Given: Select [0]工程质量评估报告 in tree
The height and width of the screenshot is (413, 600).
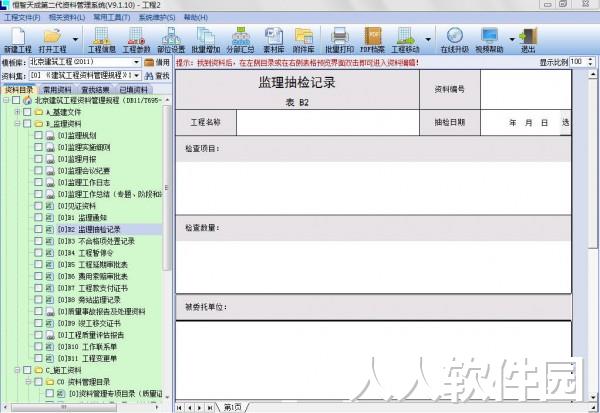Looking at the screenshot, I should click(x=91, y=335).
